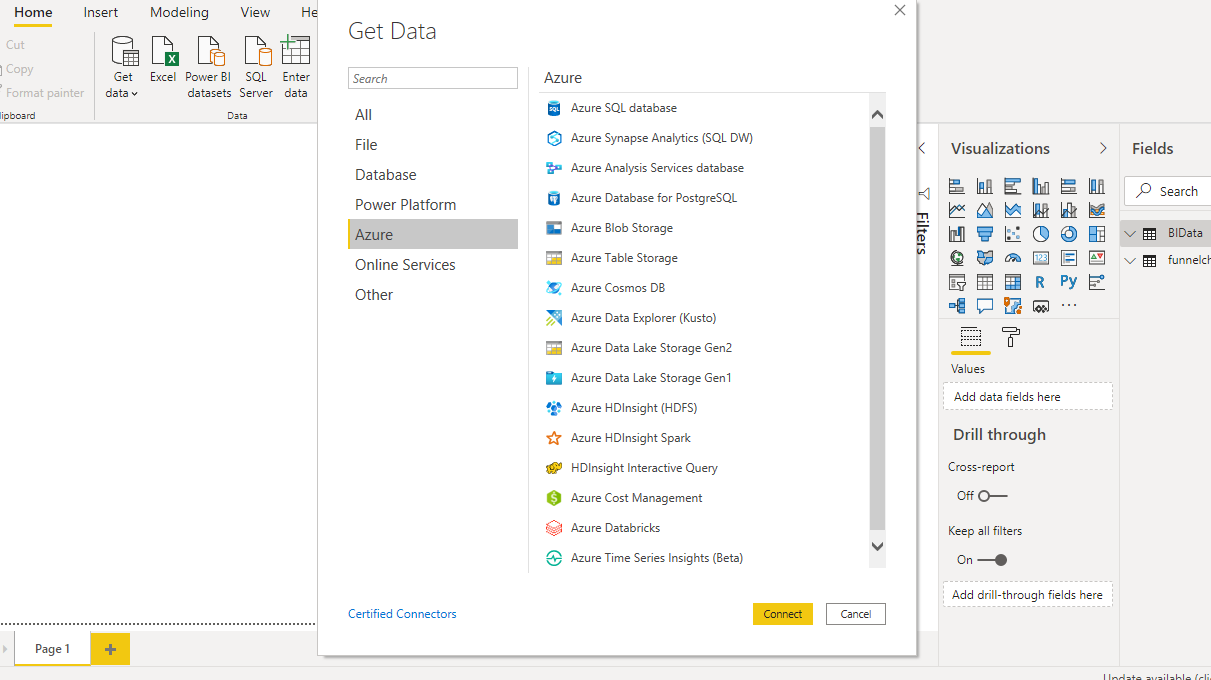Choose the pie chart visual
This screenshot has height=680, width=1211.
coord(1041,234)
